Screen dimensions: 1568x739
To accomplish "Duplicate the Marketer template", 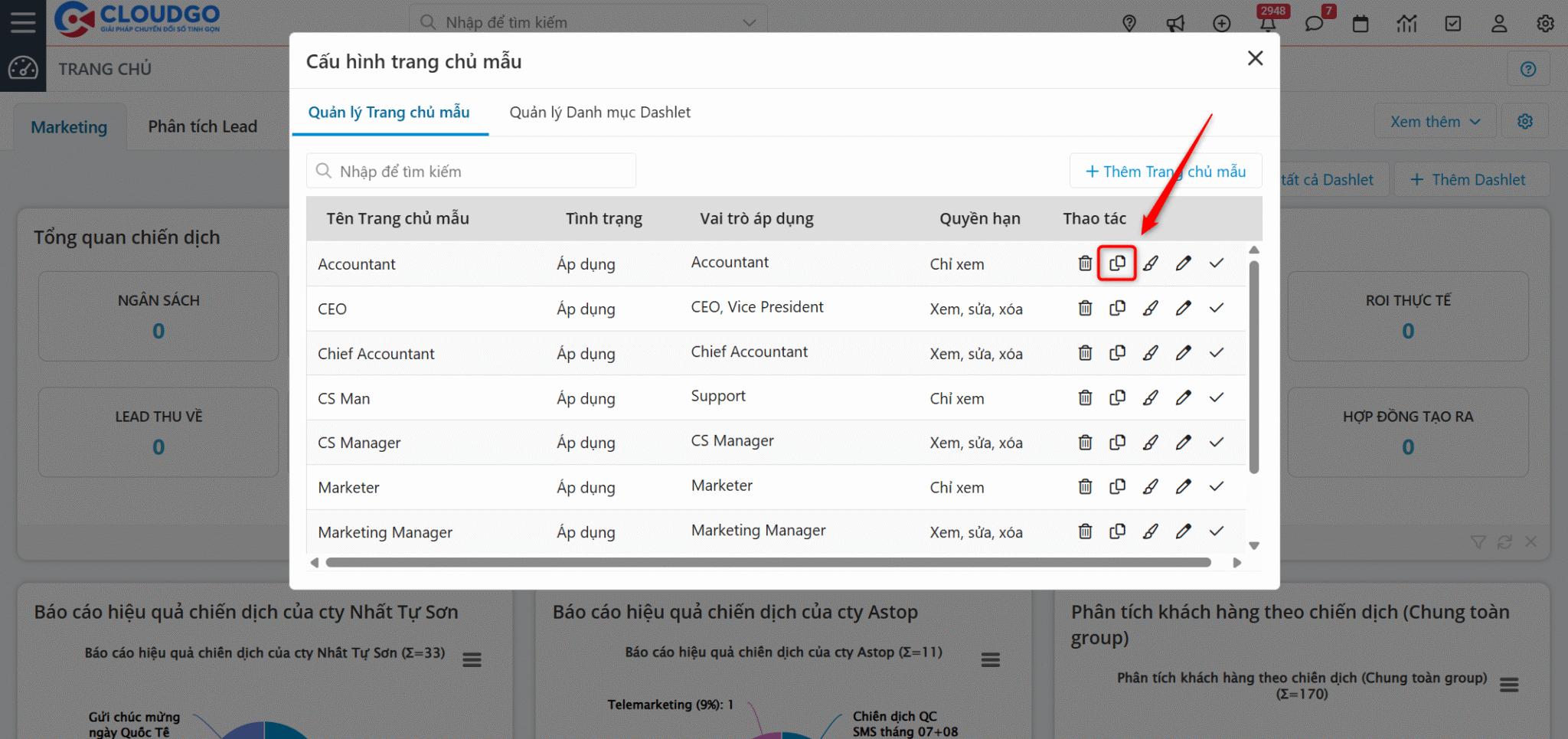I will pyautogui.click(x=1117, y=487).
